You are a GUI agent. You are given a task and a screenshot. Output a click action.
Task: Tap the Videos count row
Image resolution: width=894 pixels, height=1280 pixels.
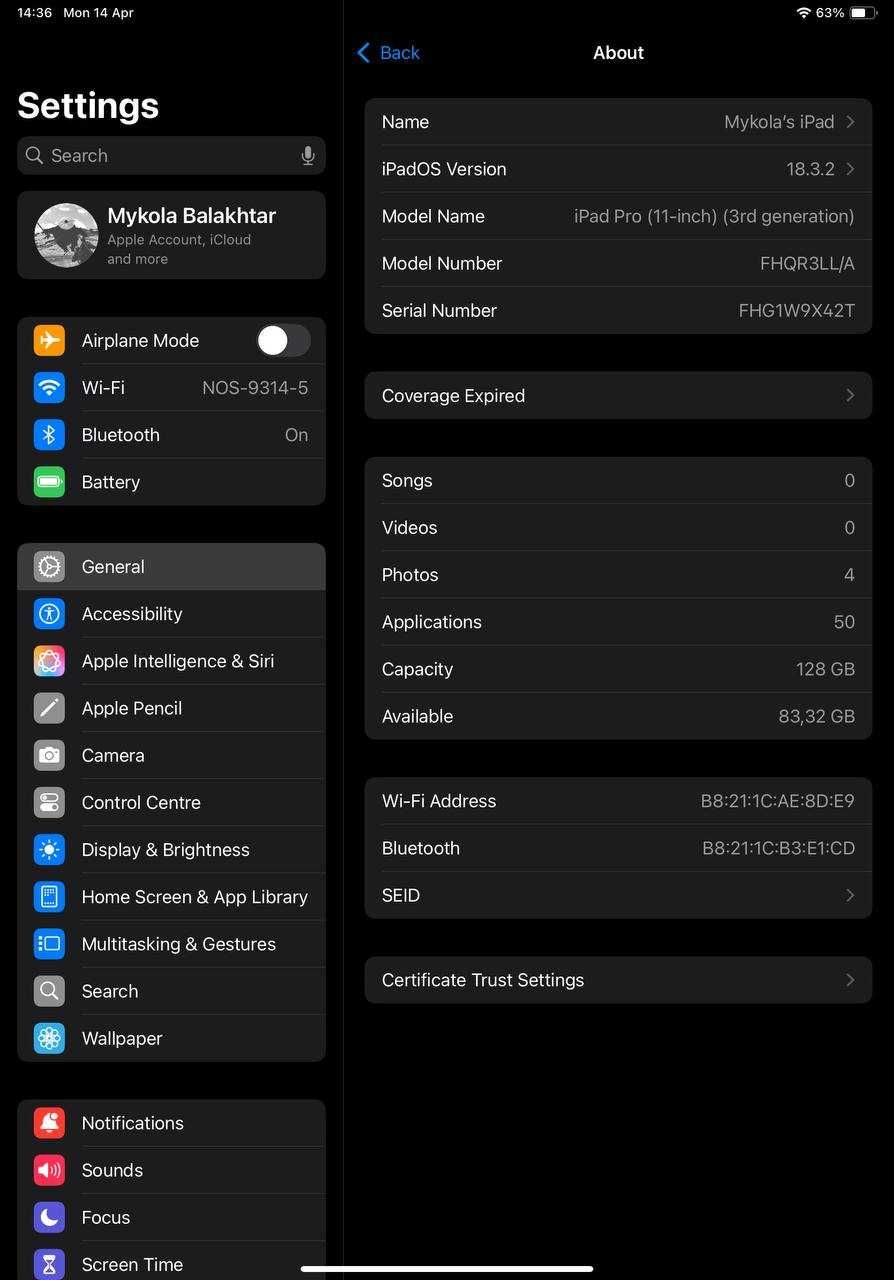(618, 528)
